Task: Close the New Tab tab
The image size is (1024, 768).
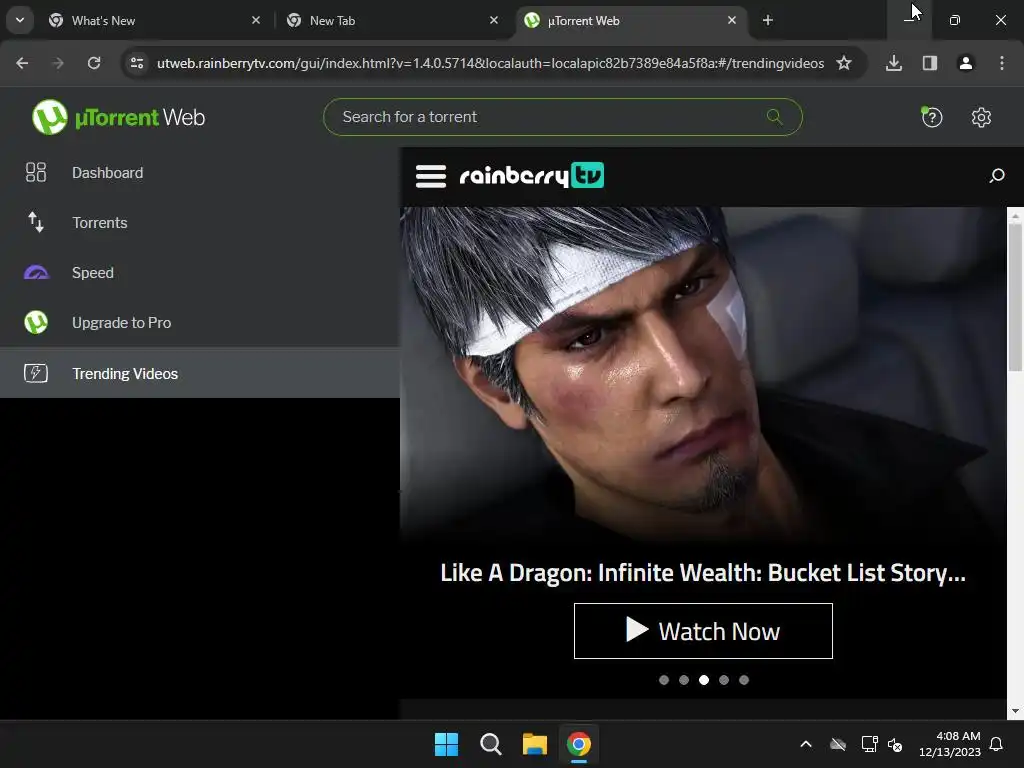Action: [x=494, y=20]
